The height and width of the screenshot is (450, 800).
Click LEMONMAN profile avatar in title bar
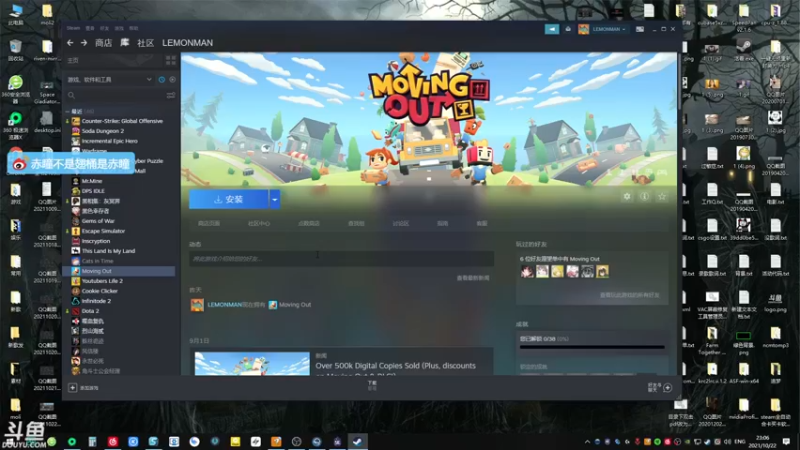tap(584, 29)
